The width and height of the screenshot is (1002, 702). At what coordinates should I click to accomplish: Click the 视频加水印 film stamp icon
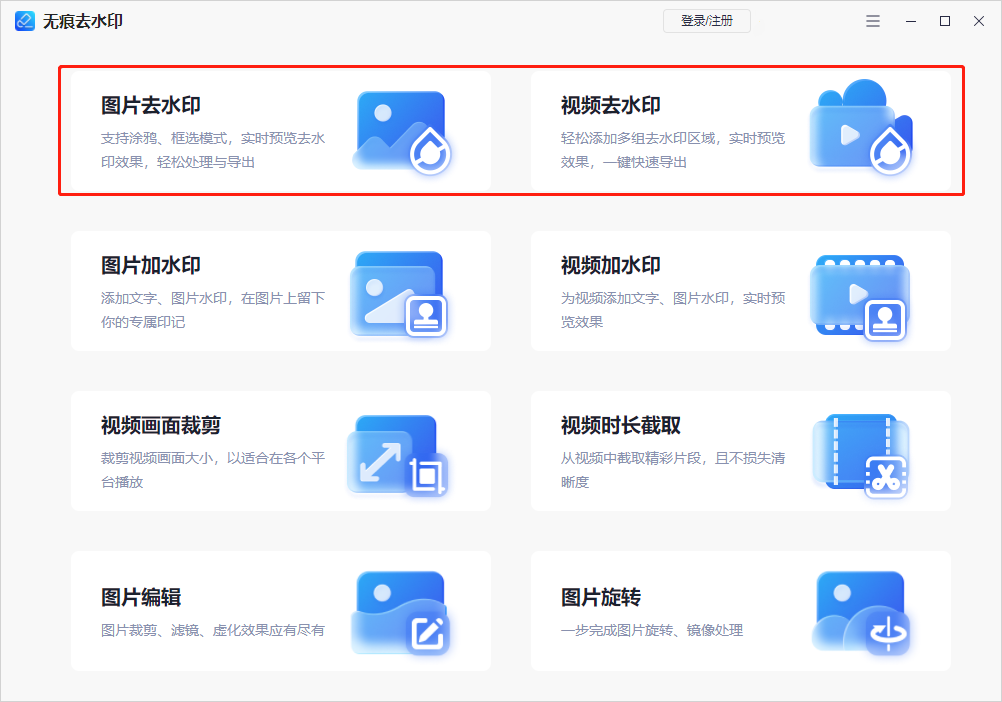pyautogui.click(x=860, y=298)
